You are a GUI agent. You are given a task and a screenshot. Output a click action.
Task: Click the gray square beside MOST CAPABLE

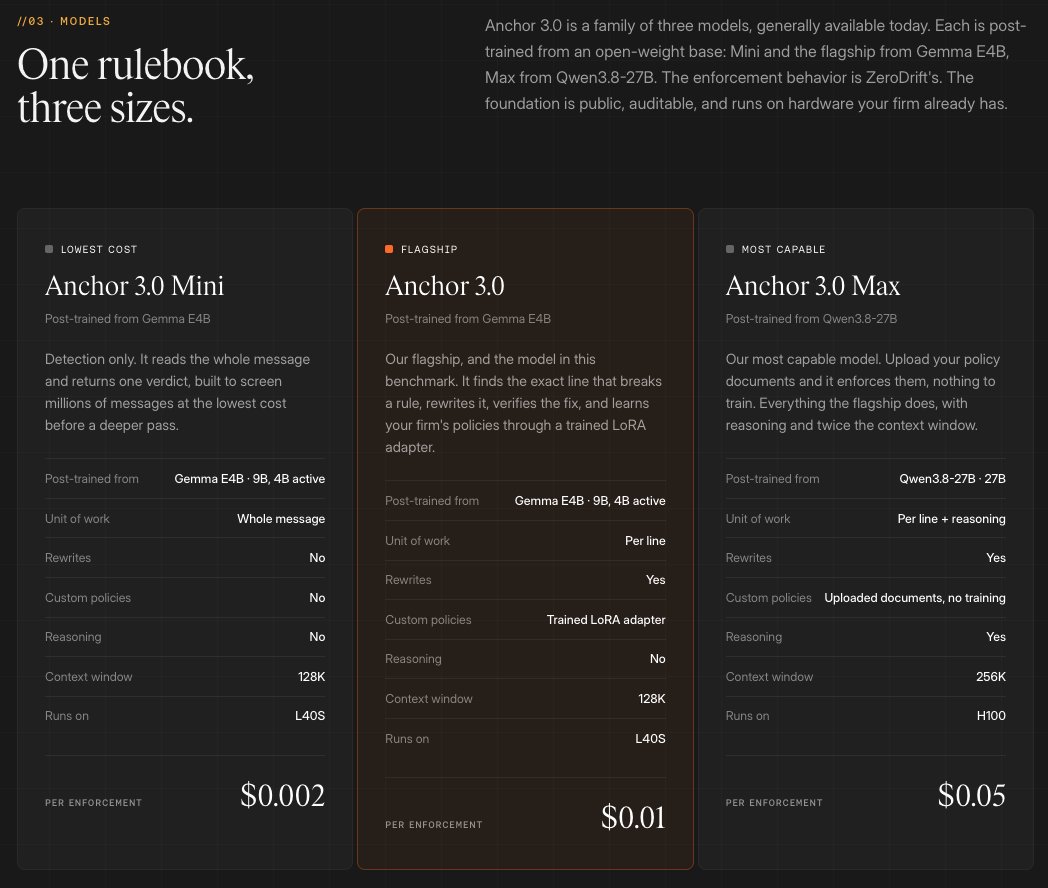[x=730, y=249]
